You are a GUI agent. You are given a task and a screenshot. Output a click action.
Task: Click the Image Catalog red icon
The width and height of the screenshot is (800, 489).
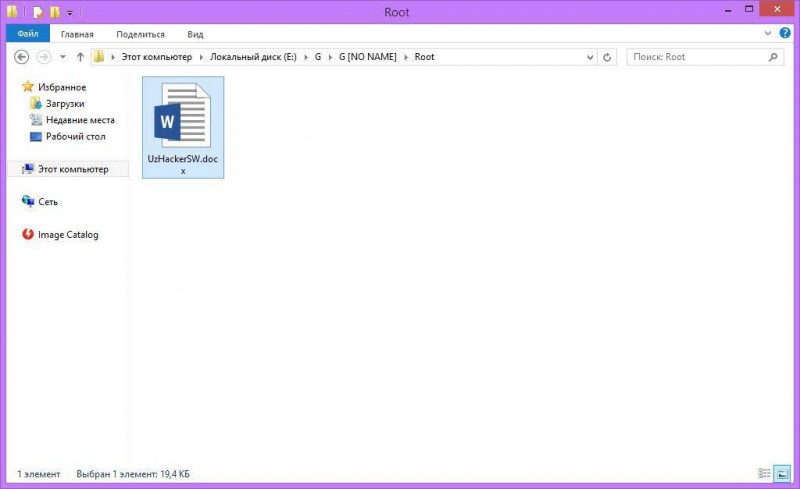[28, 234]
